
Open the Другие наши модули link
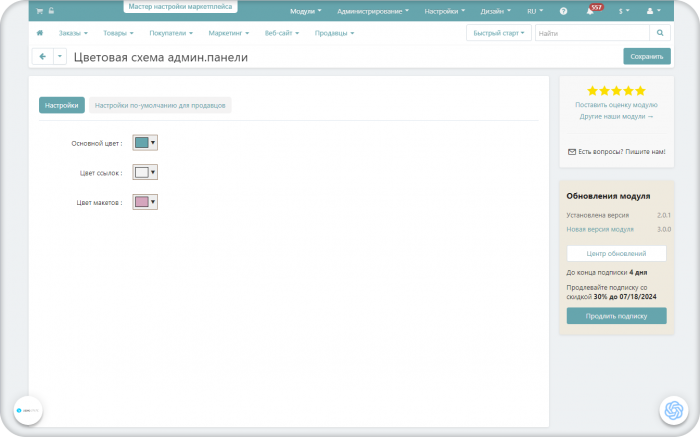[616, 117]
